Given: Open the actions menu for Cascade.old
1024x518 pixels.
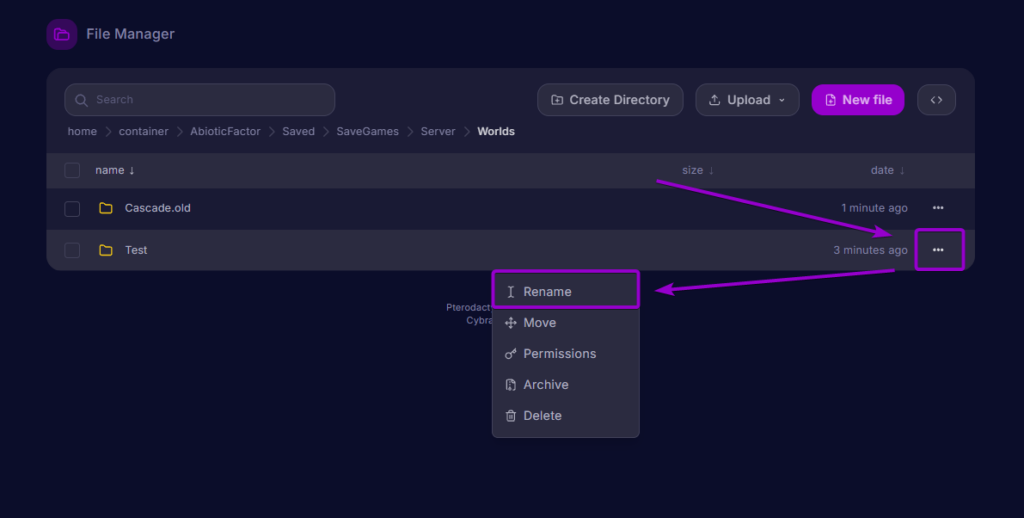Looking at the screenshot, I should click(938, 208).
